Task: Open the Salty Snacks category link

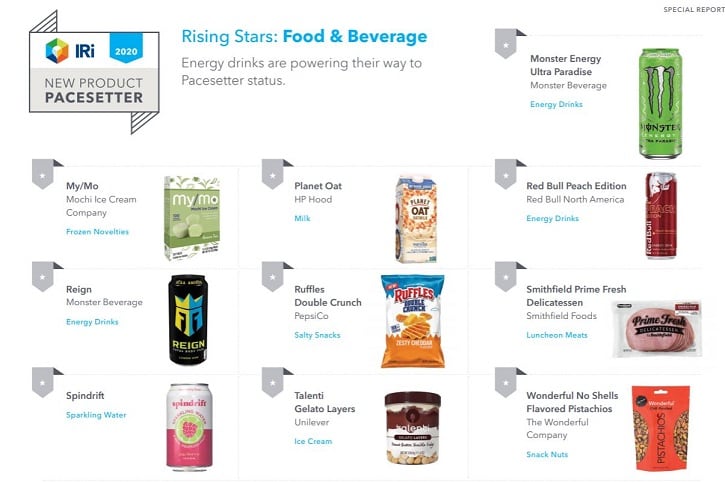Action: point(317,335)
